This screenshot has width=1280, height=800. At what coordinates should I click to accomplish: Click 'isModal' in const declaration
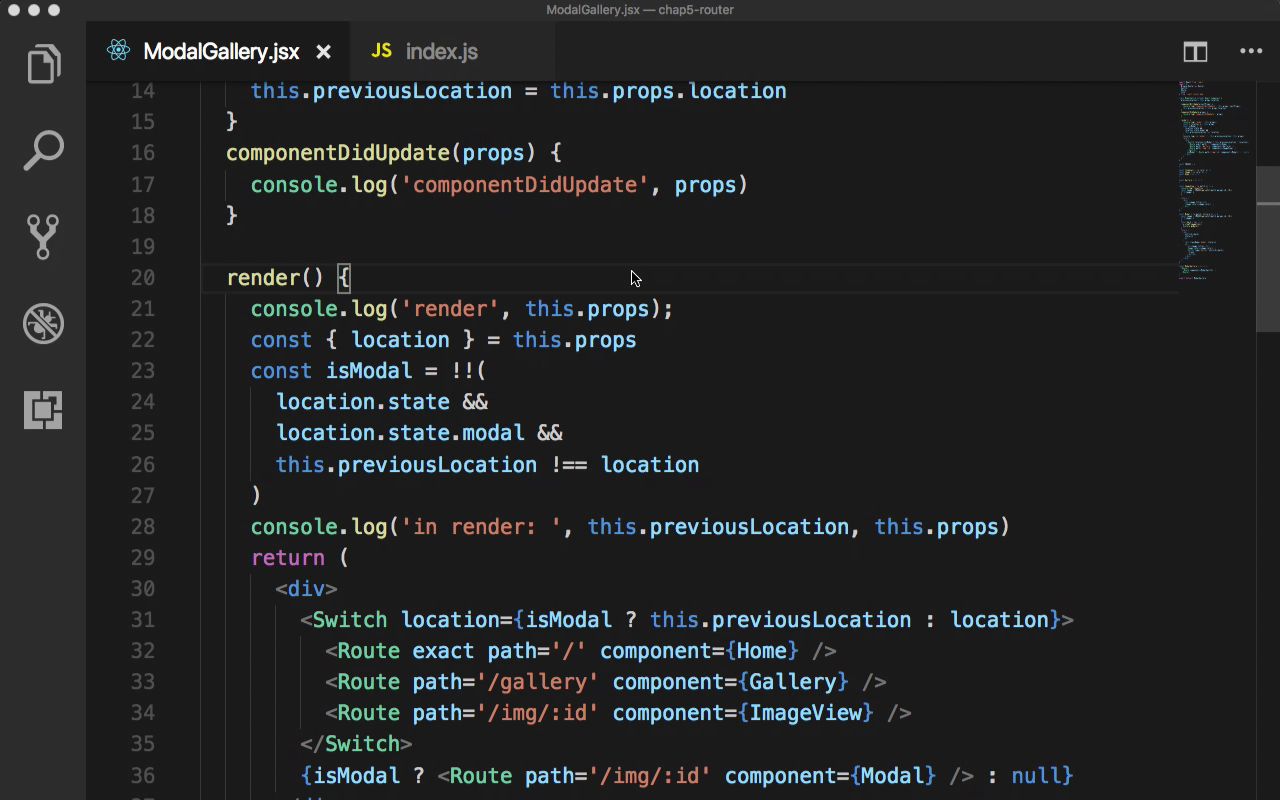[369, 371]
